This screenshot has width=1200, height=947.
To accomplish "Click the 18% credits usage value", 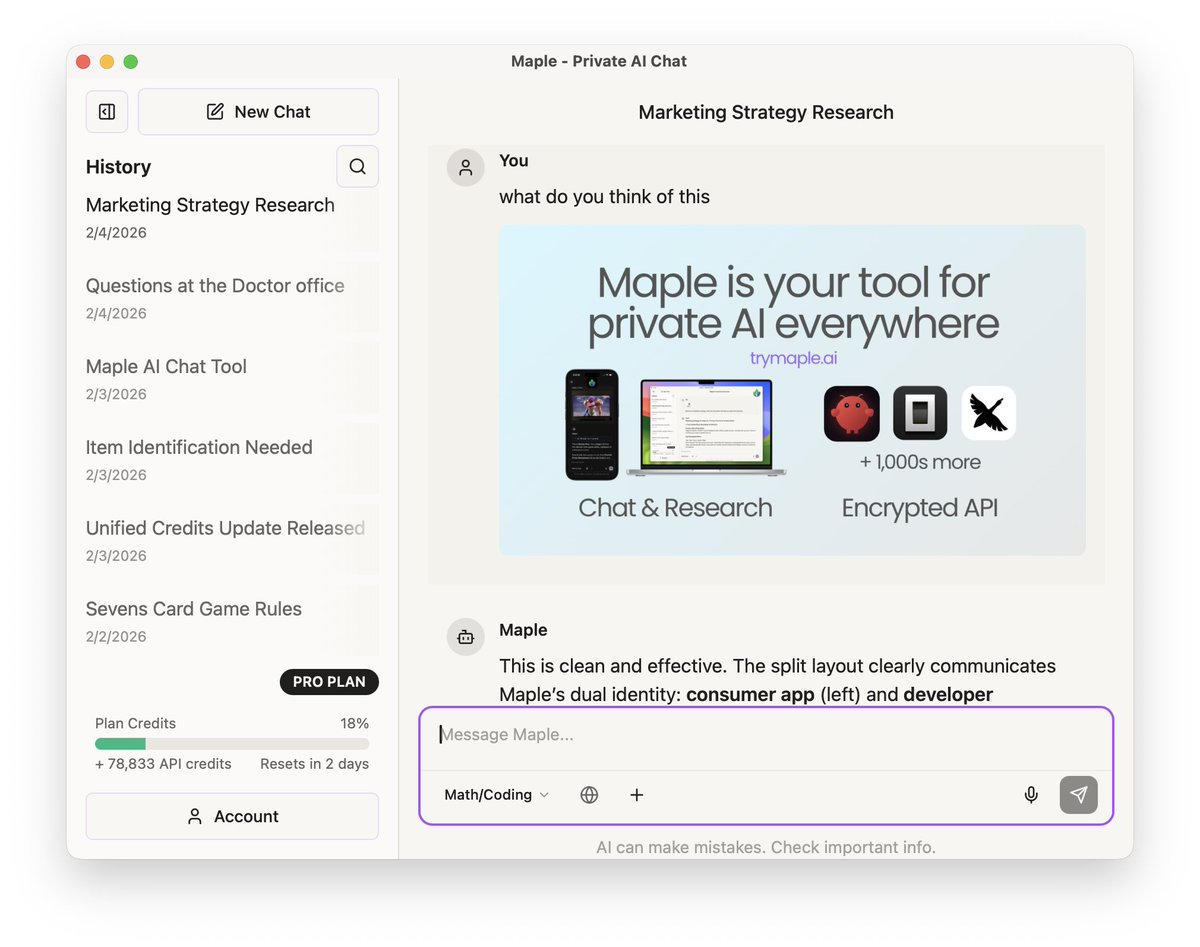I will pos(354,723).
